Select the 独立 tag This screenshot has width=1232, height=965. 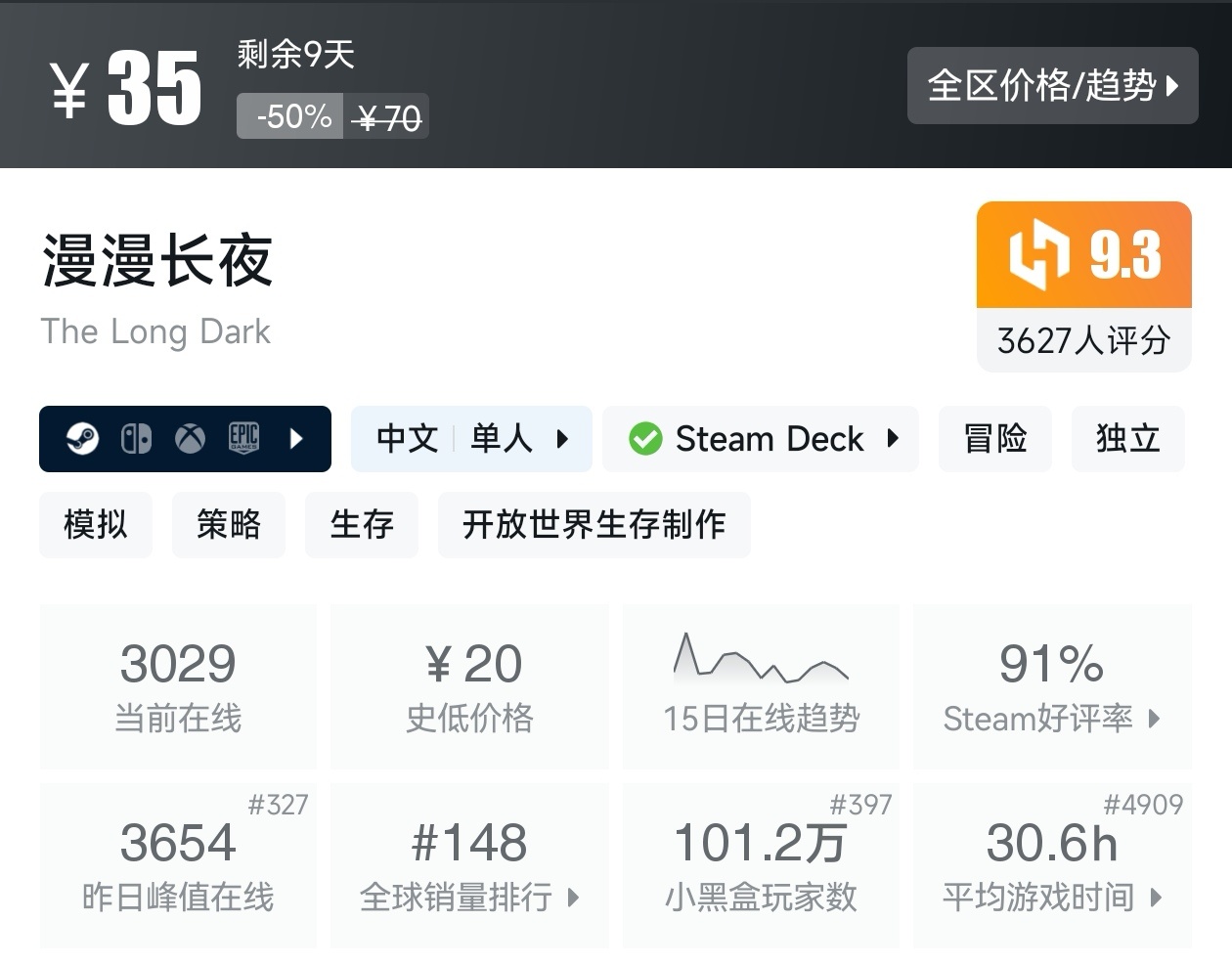click(1128, 439)
